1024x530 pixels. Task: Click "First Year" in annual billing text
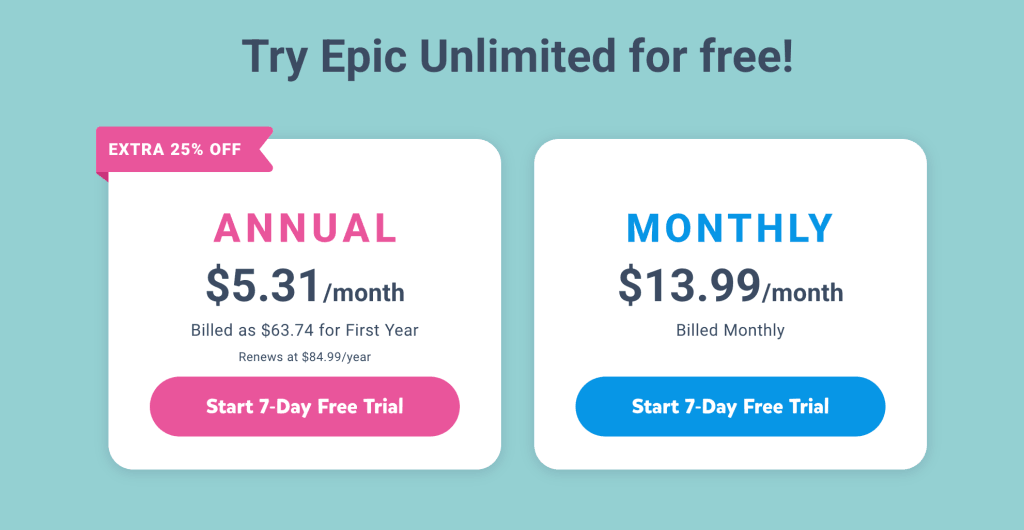click(383, 330)
